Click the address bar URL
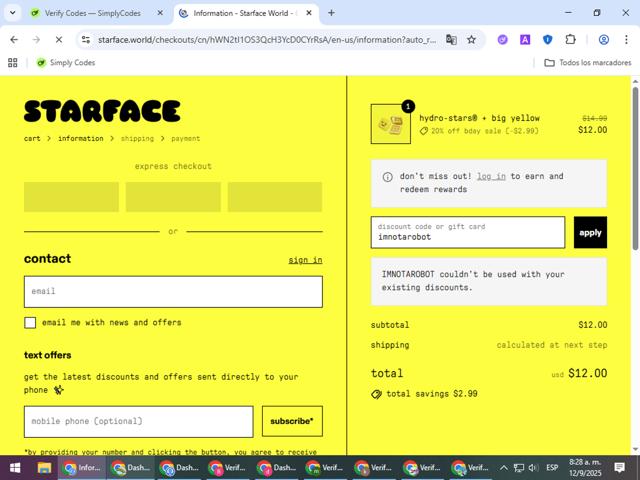Viewport: 640px width, 480px height. pyautogui.click(x=267, y=40)
